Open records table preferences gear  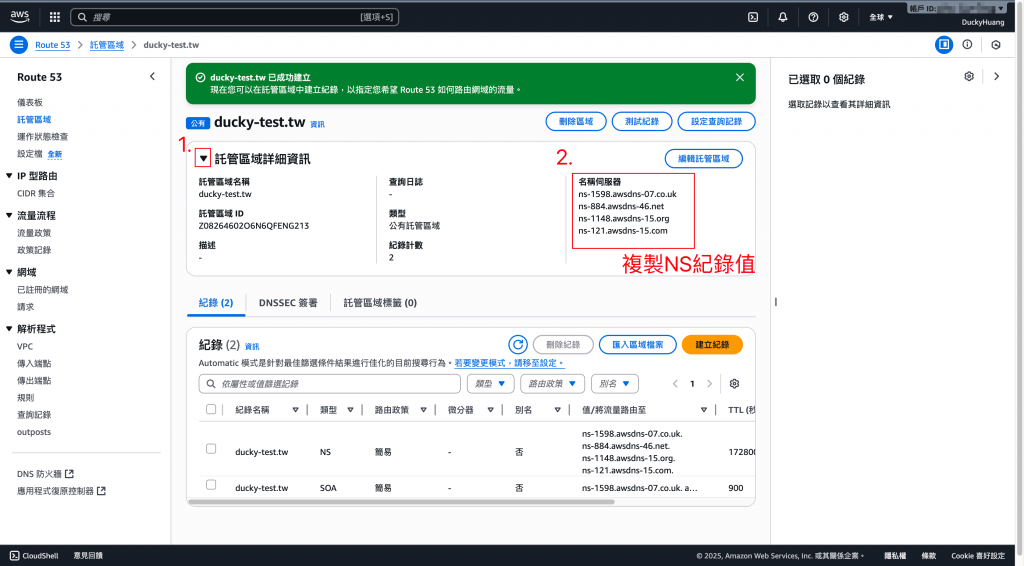(734, 383)
